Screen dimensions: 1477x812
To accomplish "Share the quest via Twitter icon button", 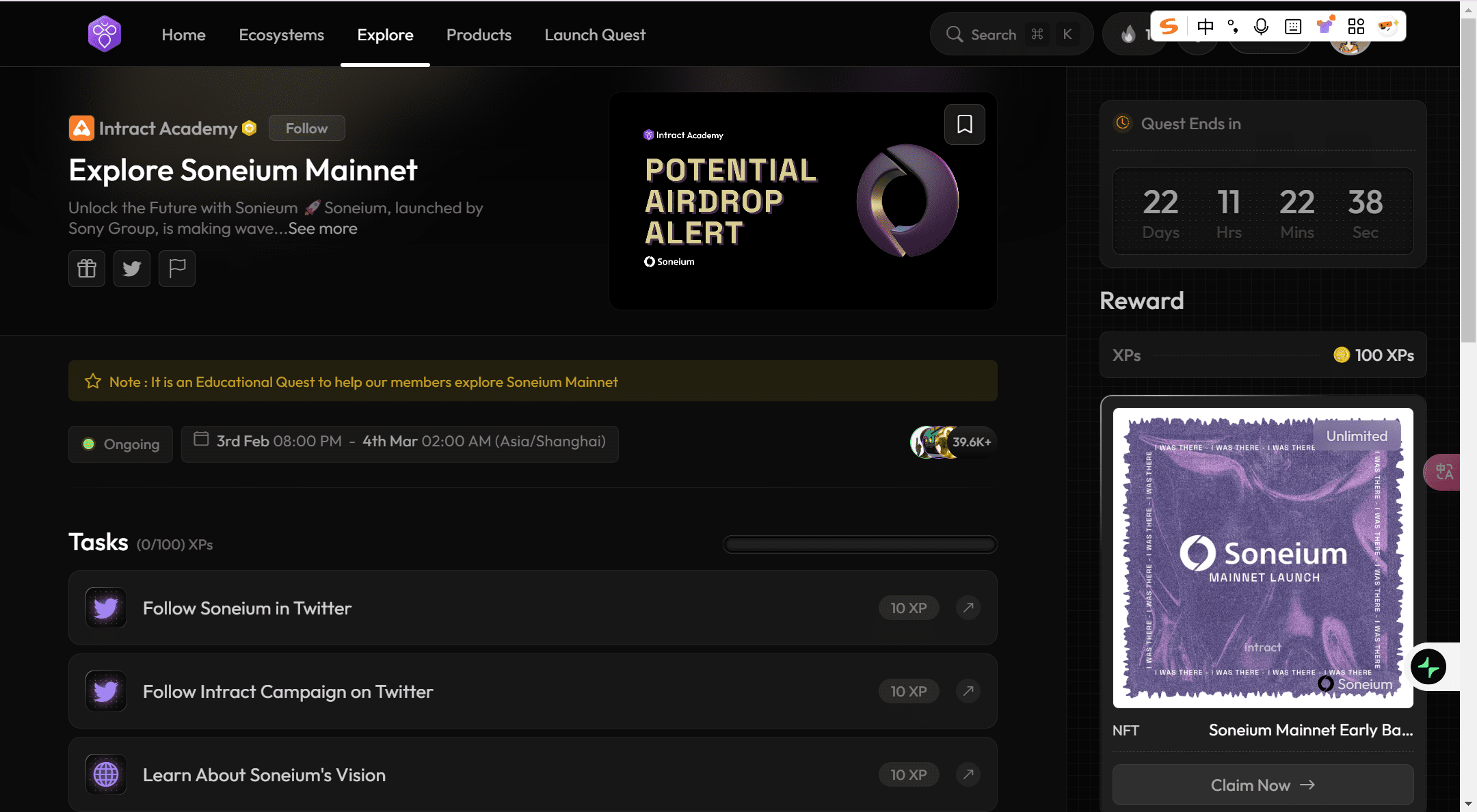I will [132, 269].
